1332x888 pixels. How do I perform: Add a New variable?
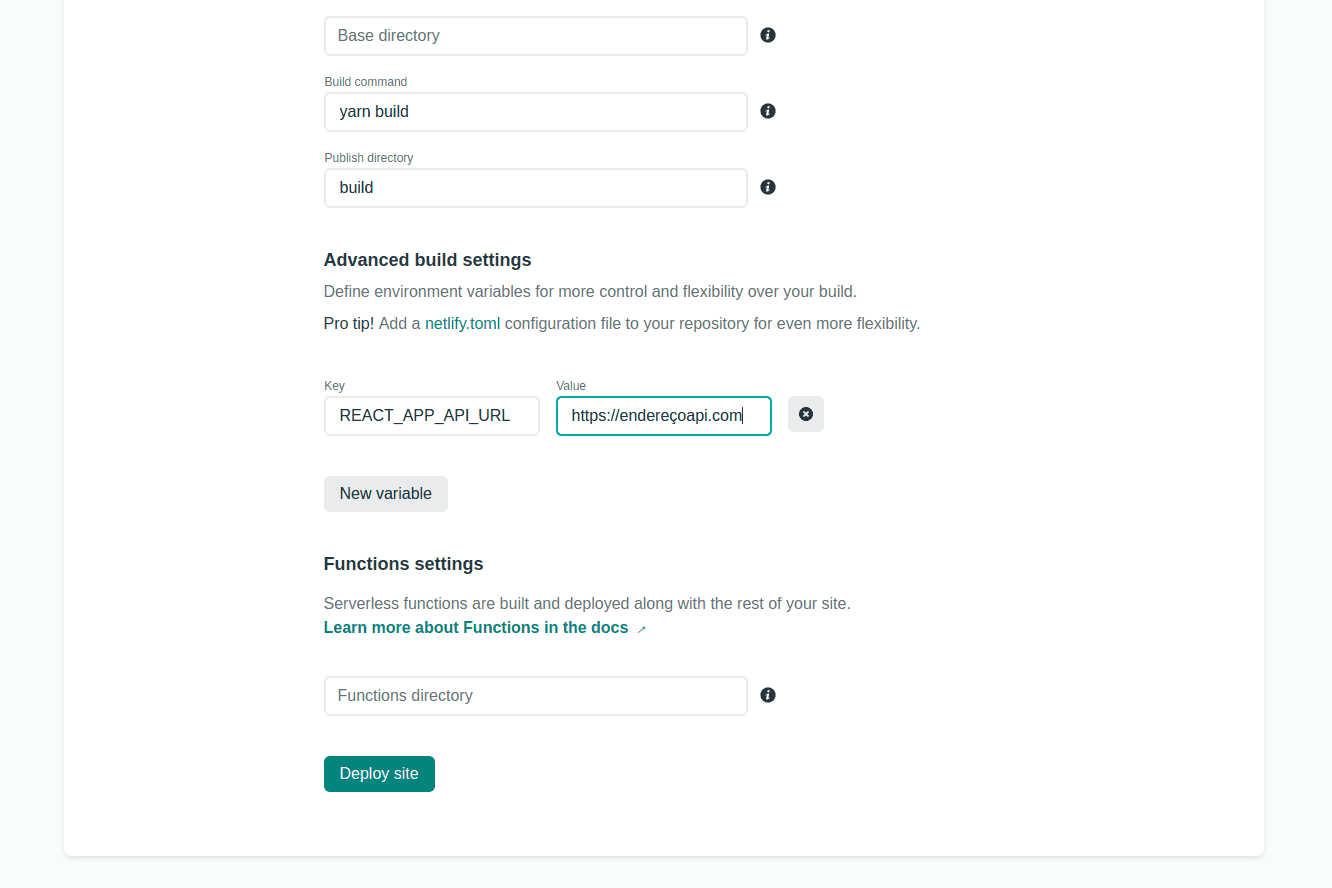tap(386, 494)
